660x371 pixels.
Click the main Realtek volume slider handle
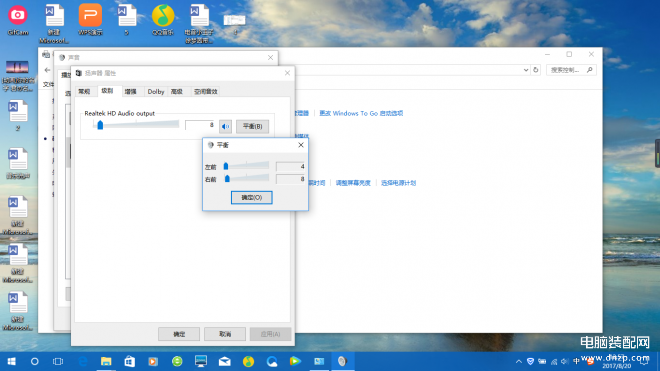click(100, 125)
